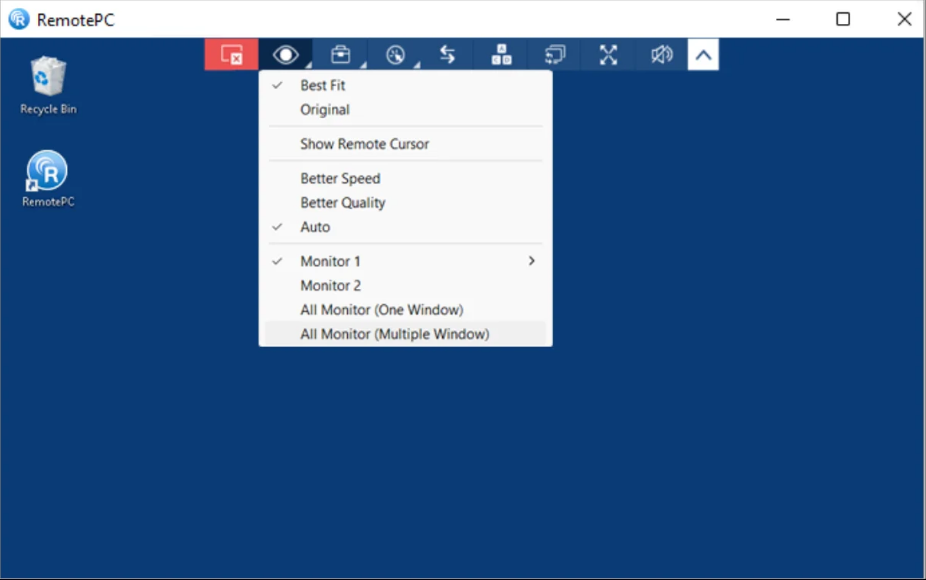Open the keyboard shortcuts keys icon

coord(501,55)
